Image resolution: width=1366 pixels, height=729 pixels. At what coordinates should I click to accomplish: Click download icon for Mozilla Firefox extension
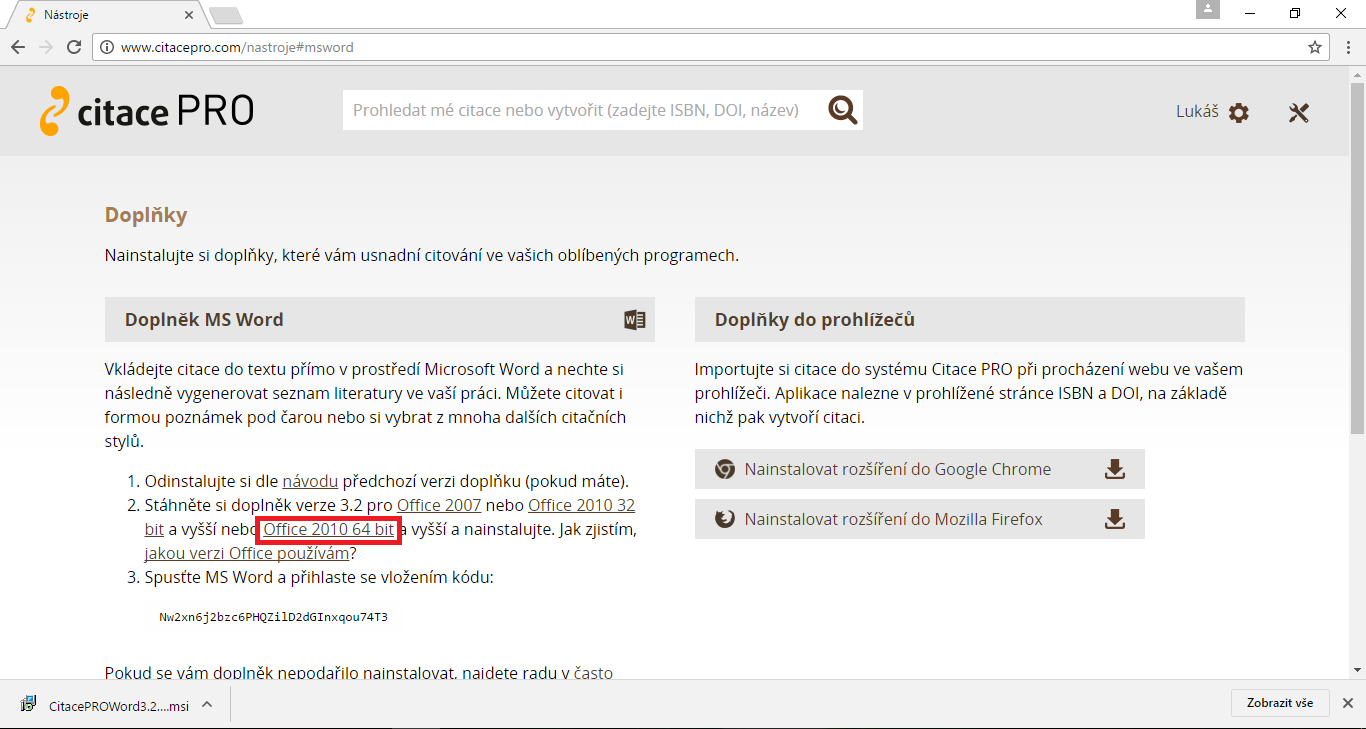click(1114, 519)
